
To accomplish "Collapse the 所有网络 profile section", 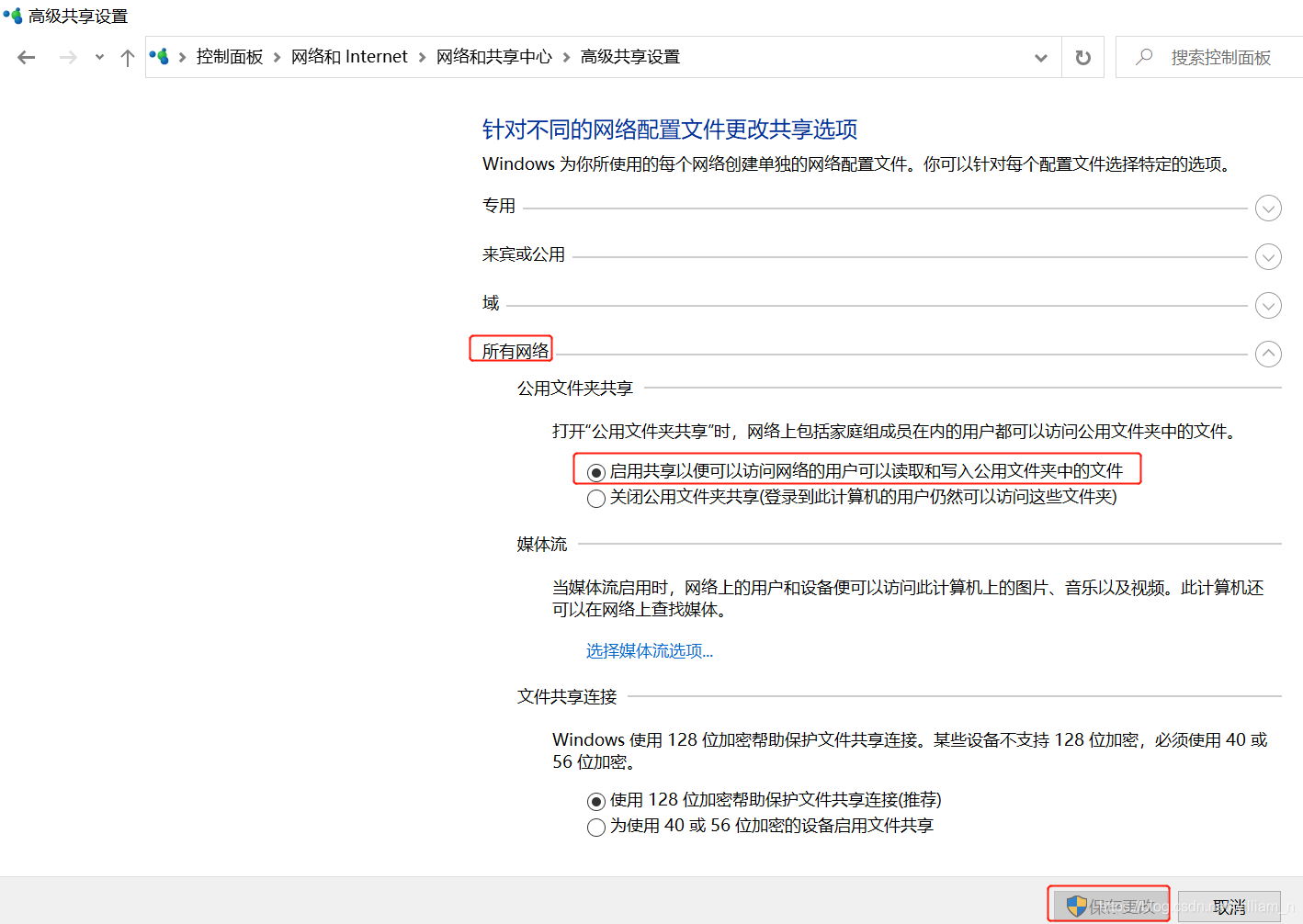I will pos(1268,354).
